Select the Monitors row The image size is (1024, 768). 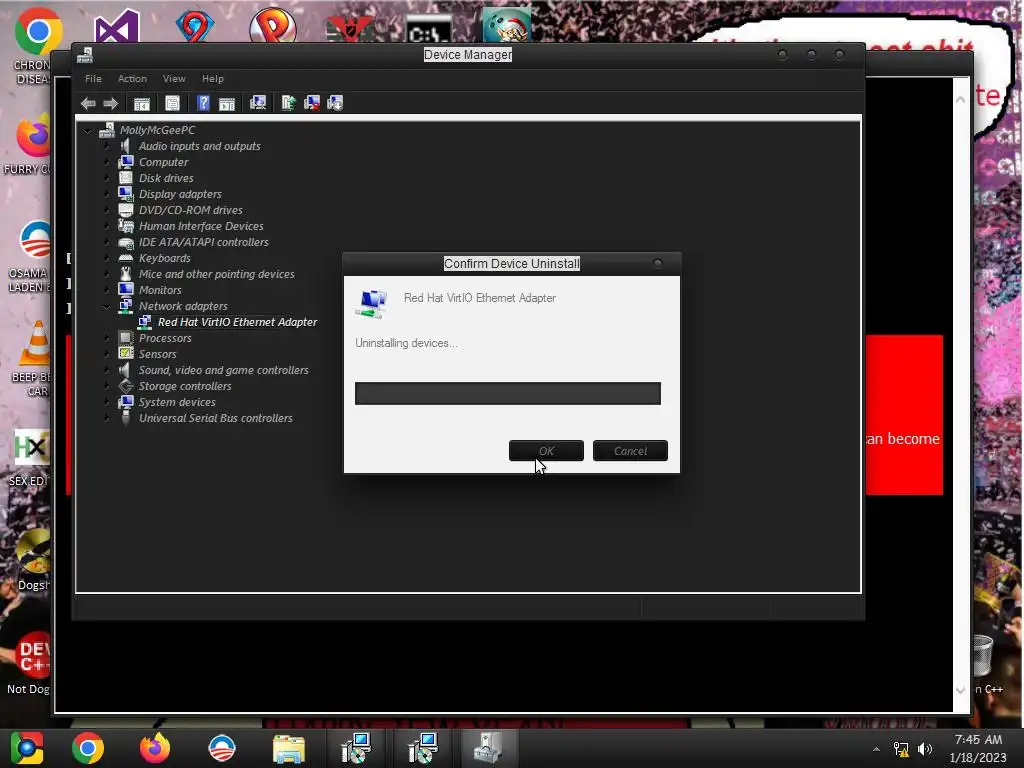click(160, 290)
